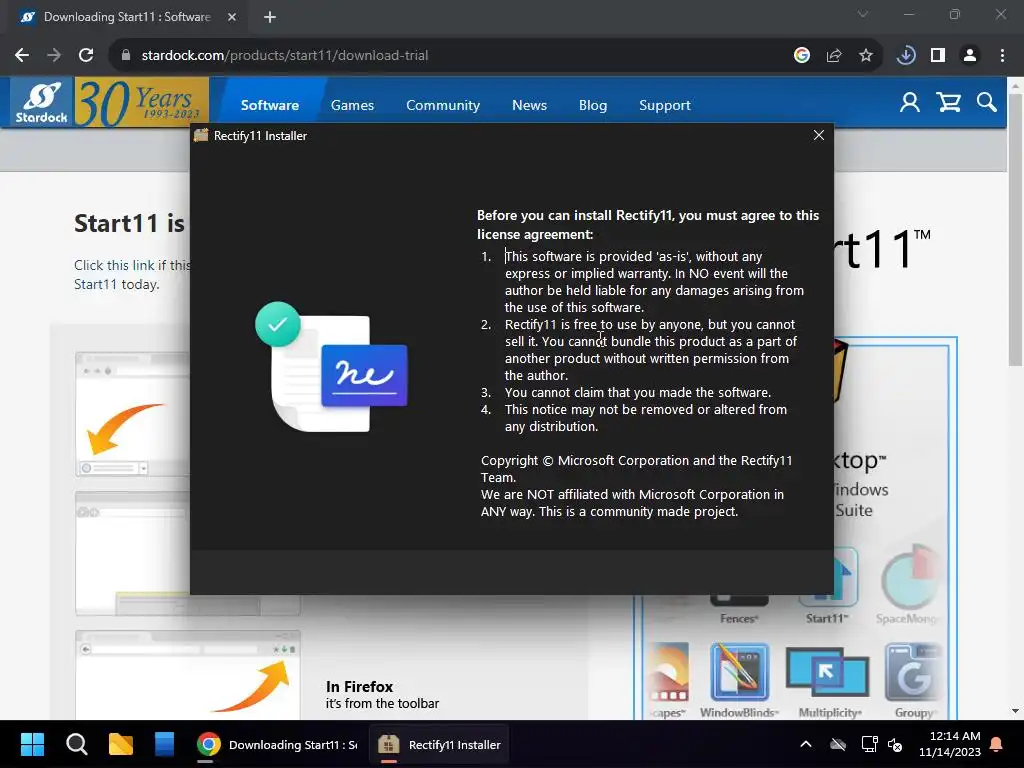Switch to Chrome Downloading Start11 taskbar button

[277, 744]
